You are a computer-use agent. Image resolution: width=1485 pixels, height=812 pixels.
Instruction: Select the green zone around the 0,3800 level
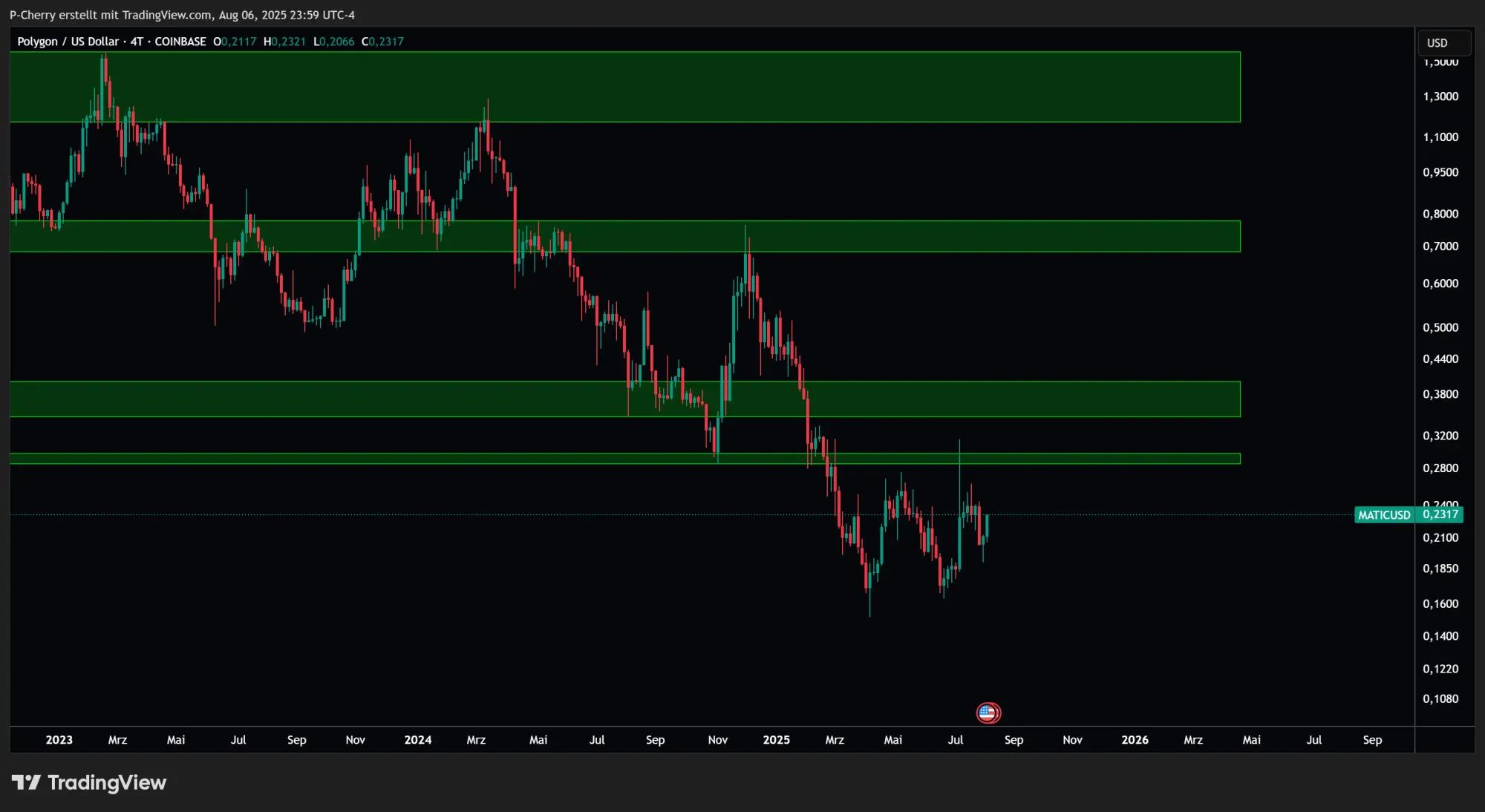(625, 399)
